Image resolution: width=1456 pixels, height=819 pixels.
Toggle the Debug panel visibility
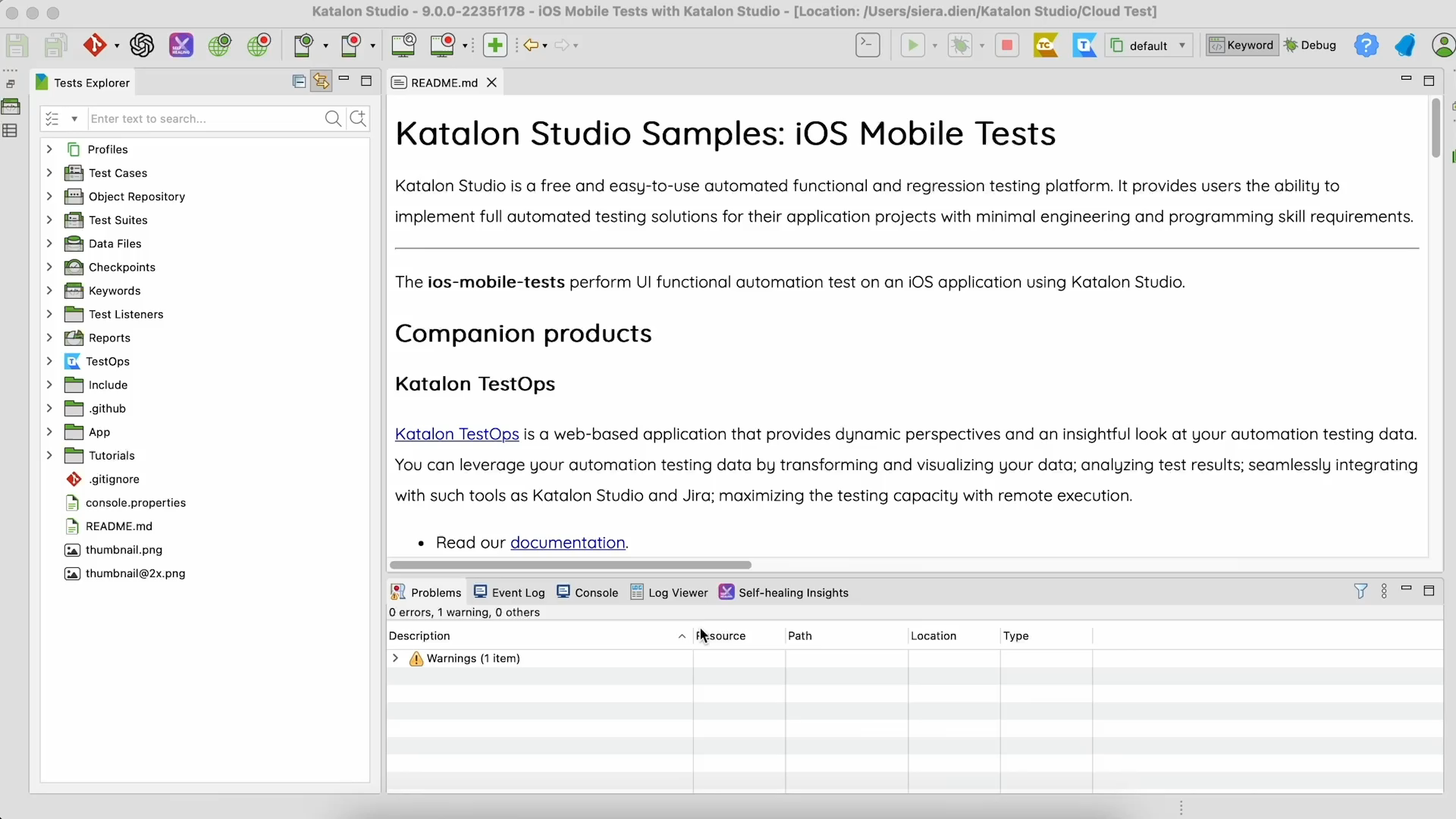tap(1311, 45)
